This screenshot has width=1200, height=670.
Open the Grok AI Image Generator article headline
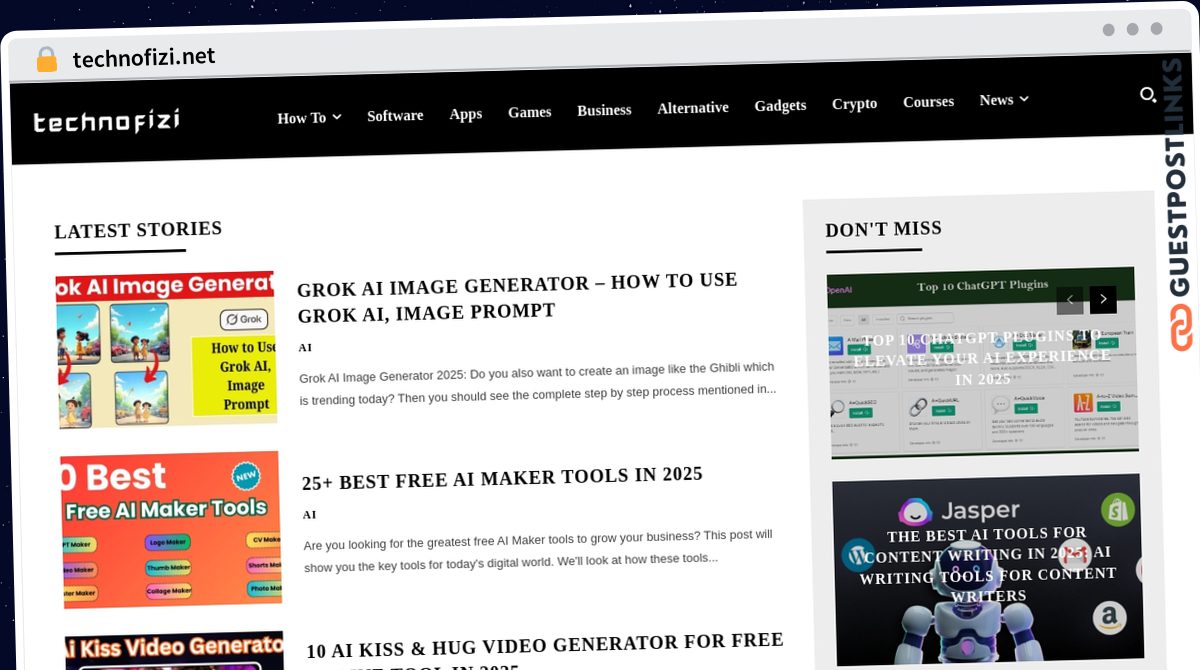pos(517,297)
